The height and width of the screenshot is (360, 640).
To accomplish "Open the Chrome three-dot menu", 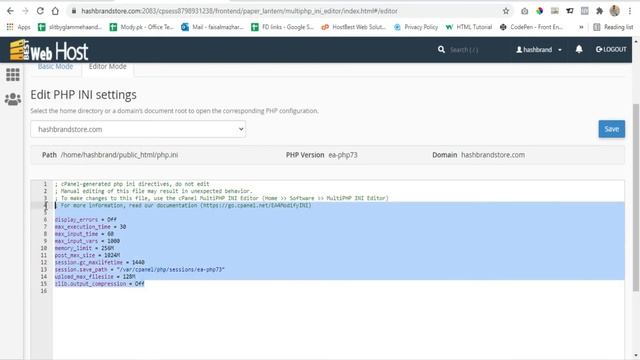I will click(630, 11).
